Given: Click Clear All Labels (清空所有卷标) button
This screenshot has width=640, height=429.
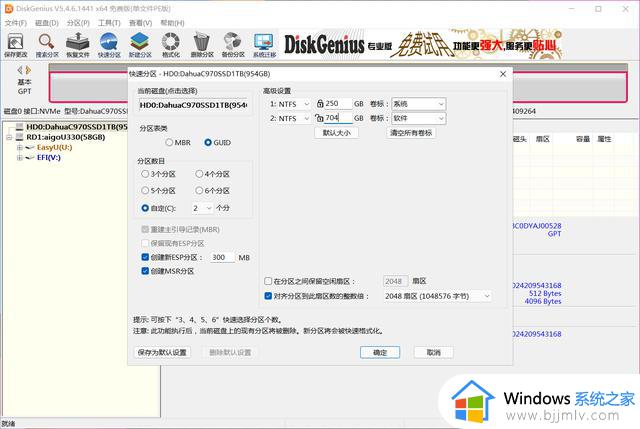Looking at the screenshot, I should coord(411,133).
